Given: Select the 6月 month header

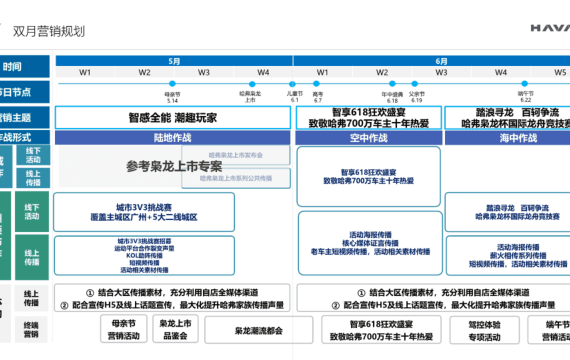Looking at the screenshot, I should pyautogui.click(x=432, y=61).
